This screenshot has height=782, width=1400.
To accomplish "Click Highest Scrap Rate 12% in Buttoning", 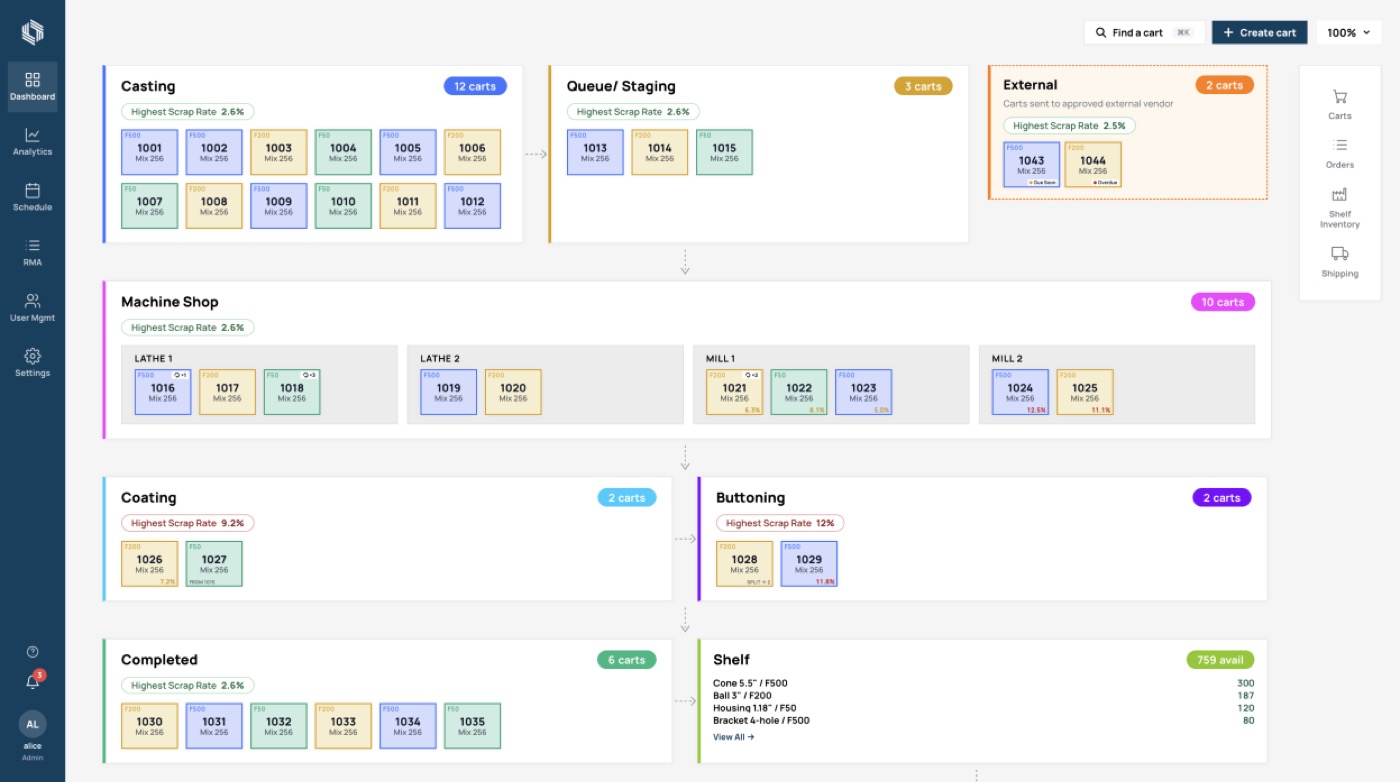I will [780, 523].
